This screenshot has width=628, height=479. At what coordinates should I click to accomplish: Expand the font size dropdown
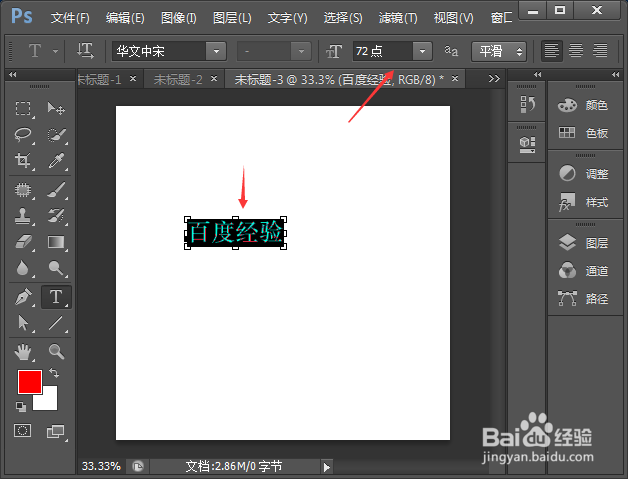click(422, 51)
